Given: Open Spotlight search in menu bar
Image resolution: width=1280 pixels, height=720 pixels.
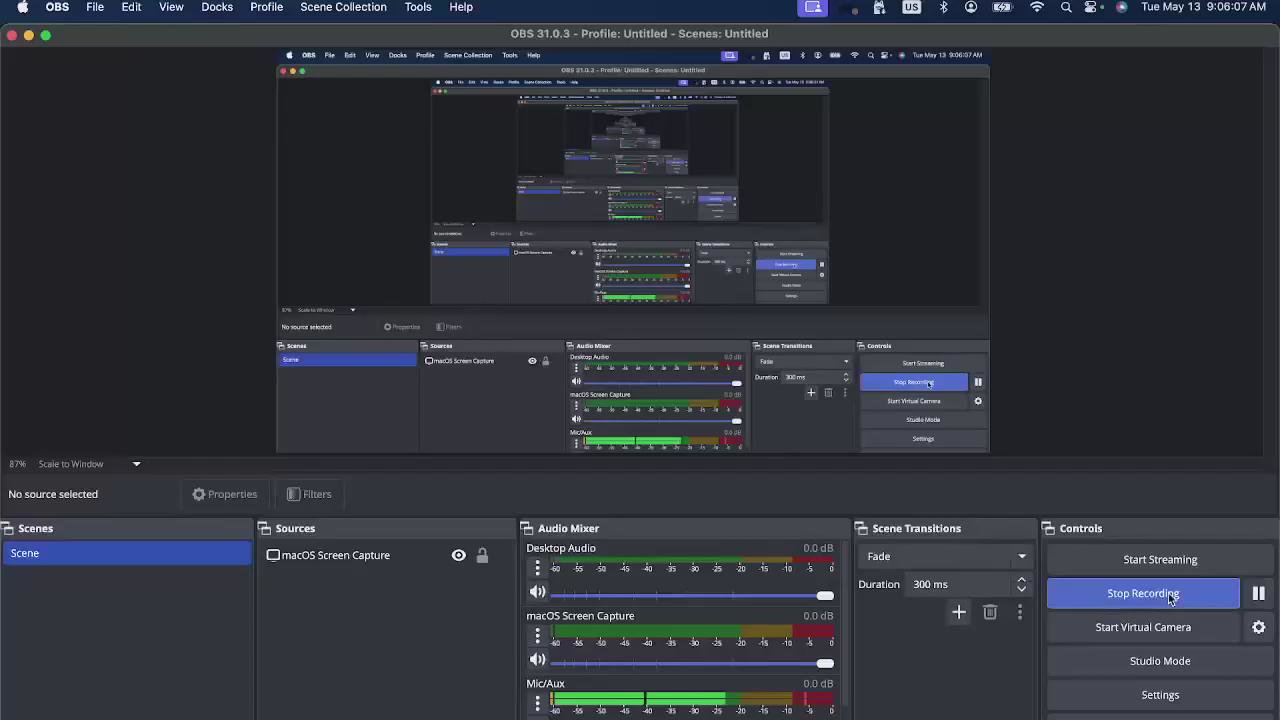Looking at the screenshot, I should (x=1066, y=7).
